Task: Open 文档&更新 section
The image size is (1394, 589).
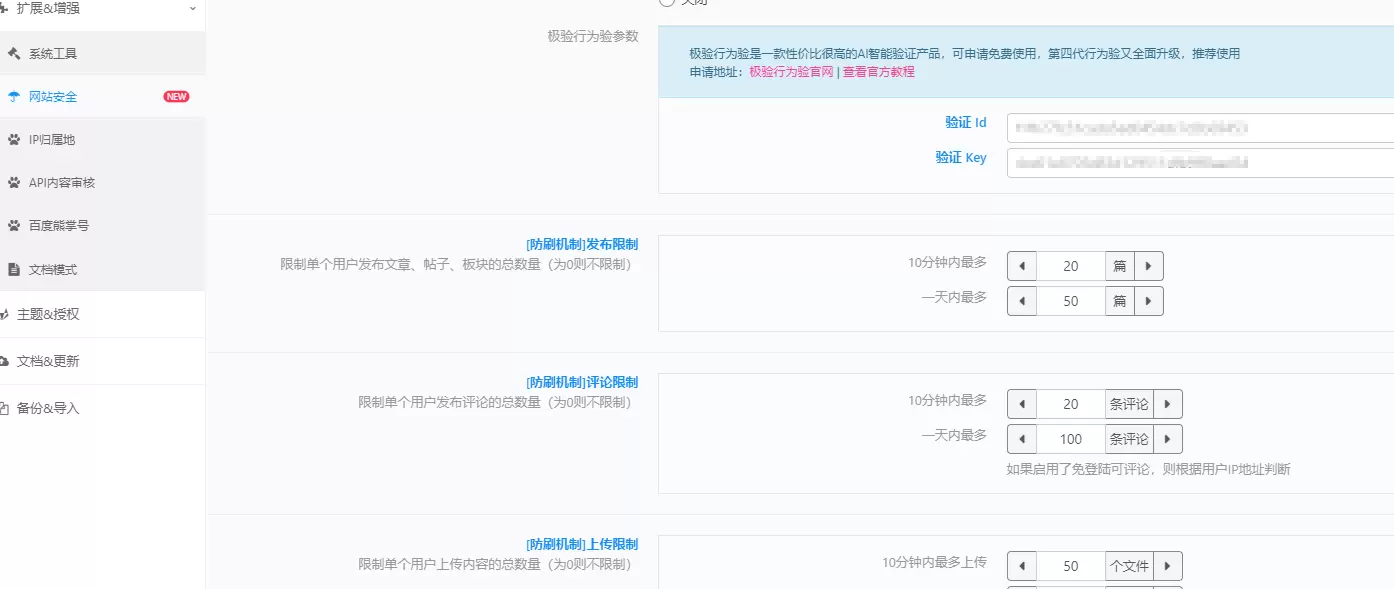Action: pos(102,361)
